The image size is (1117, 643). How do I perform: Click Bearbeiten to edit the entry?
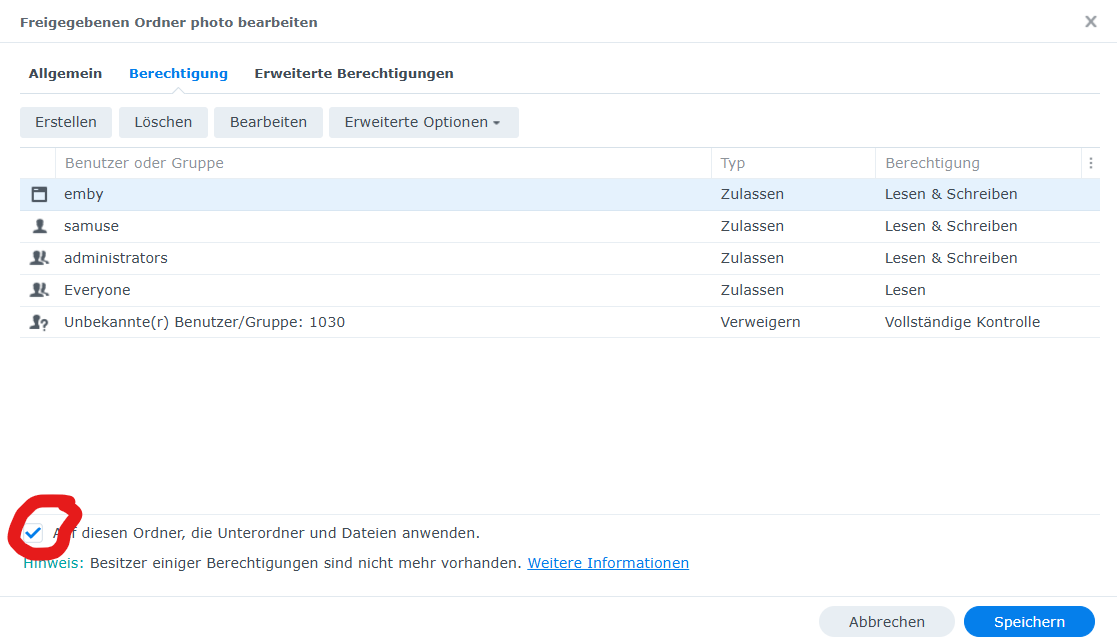click(x=268, y=122)
